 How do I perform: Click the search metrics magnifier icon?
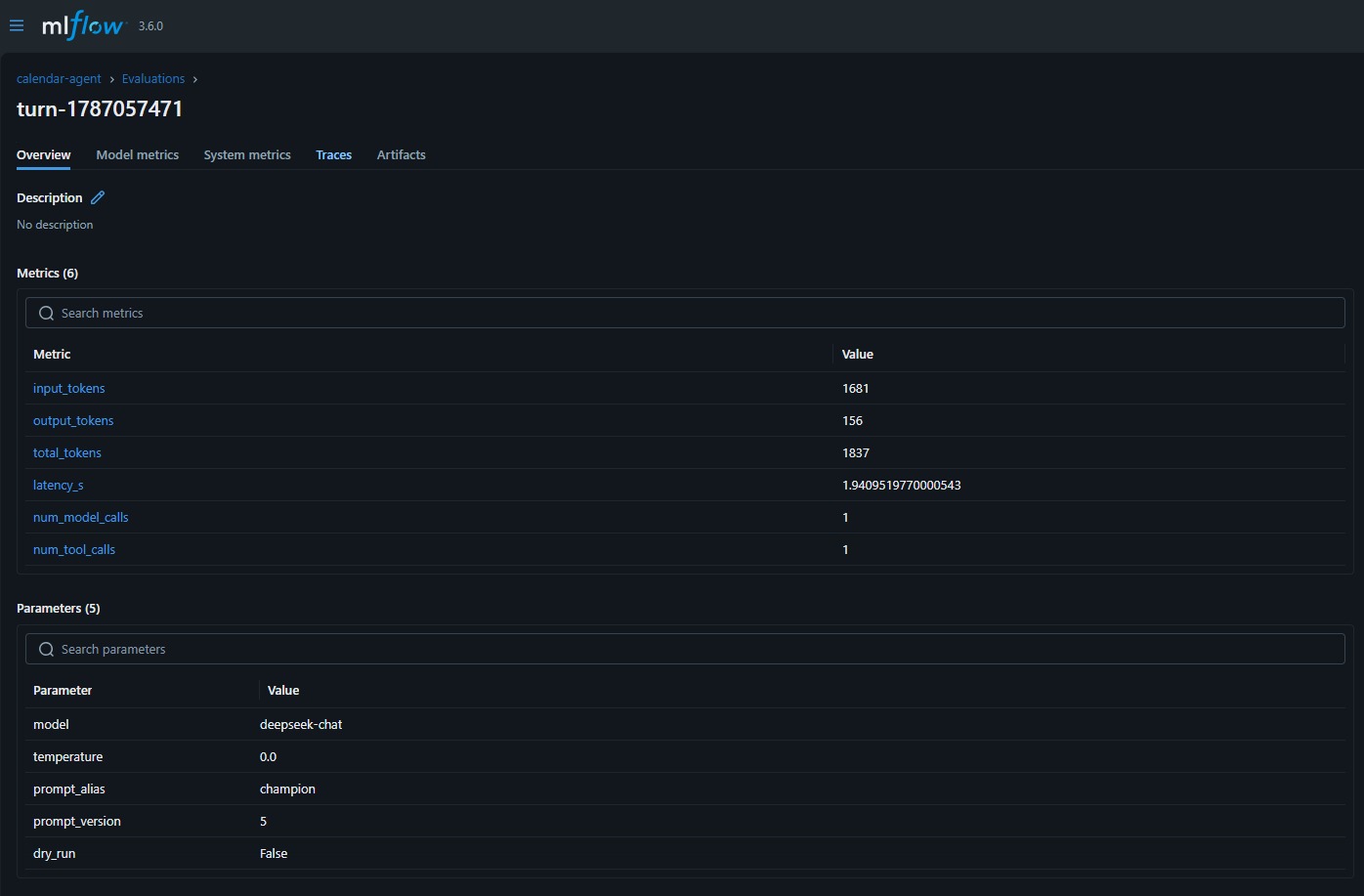pos(46,313)
